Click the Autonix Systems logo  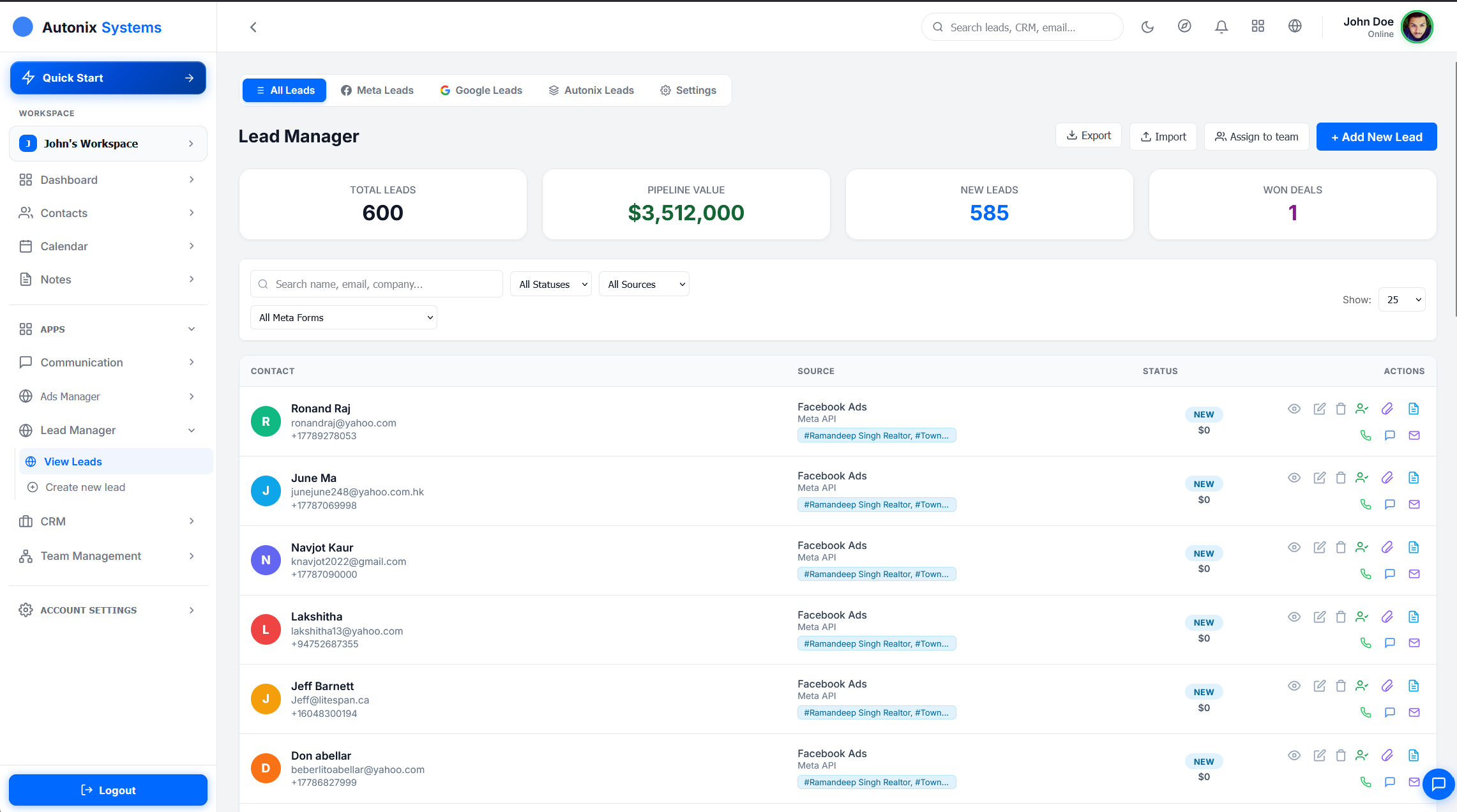tap(87, 27)
